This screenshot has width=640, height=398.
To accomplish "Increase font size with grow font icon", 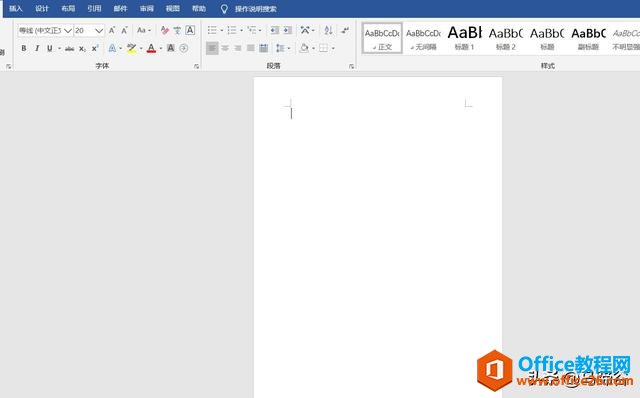I will click(111, 30).
